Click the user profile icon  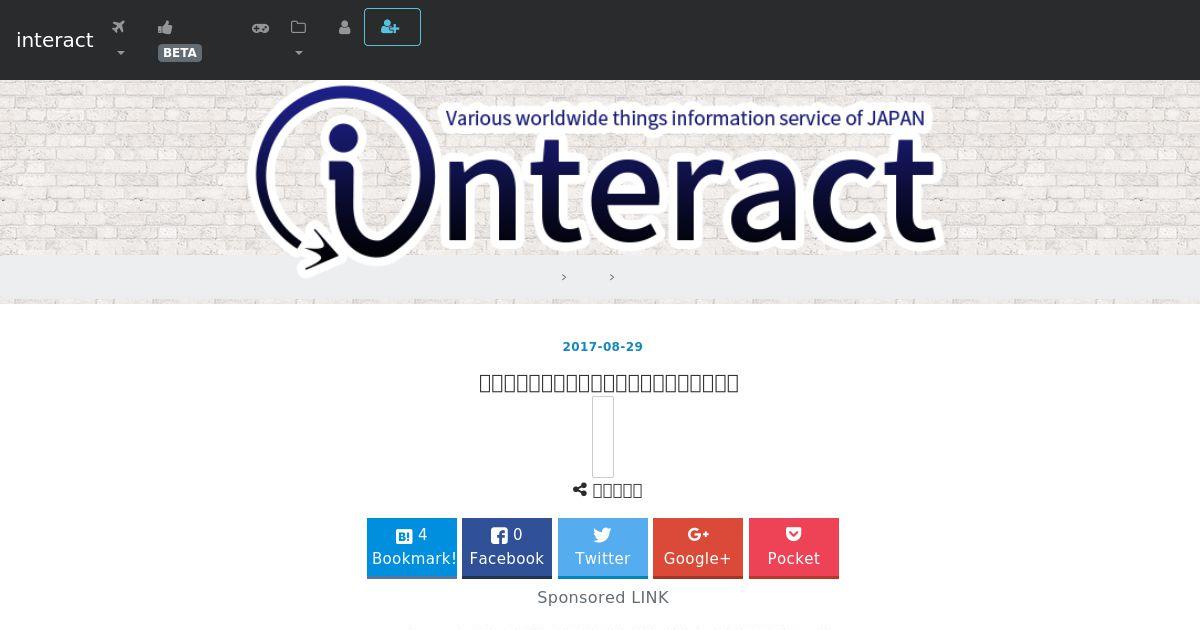[344, 28]
